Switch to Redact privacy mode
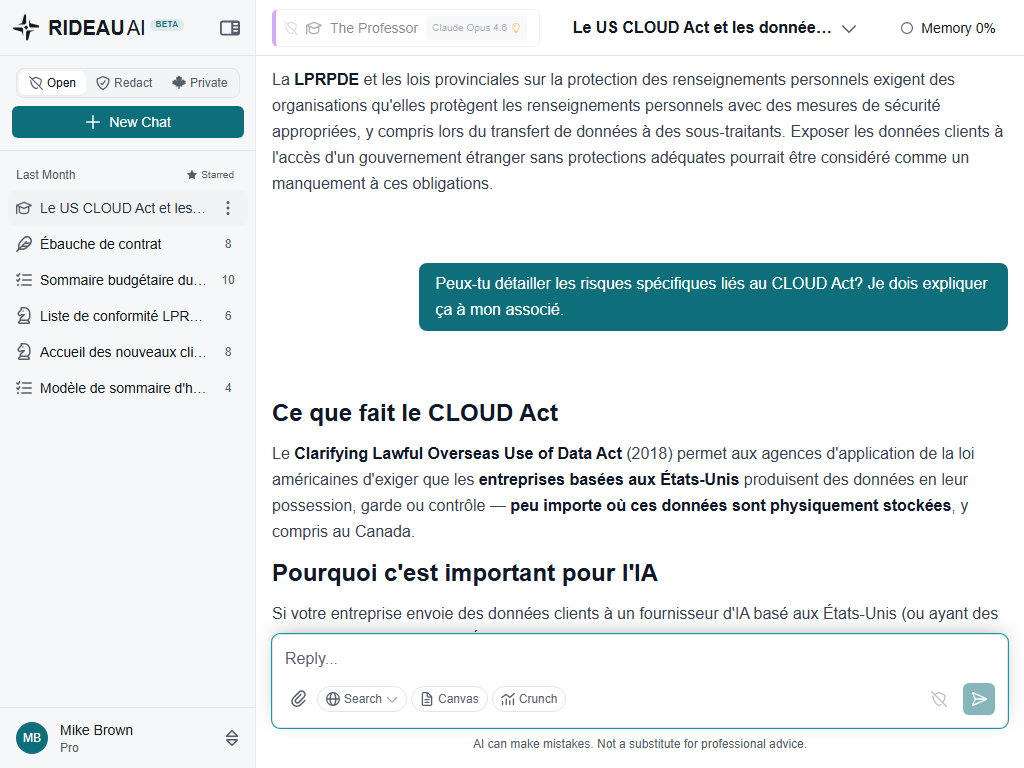Screen dimensions: 1024x768 [124, 83]
